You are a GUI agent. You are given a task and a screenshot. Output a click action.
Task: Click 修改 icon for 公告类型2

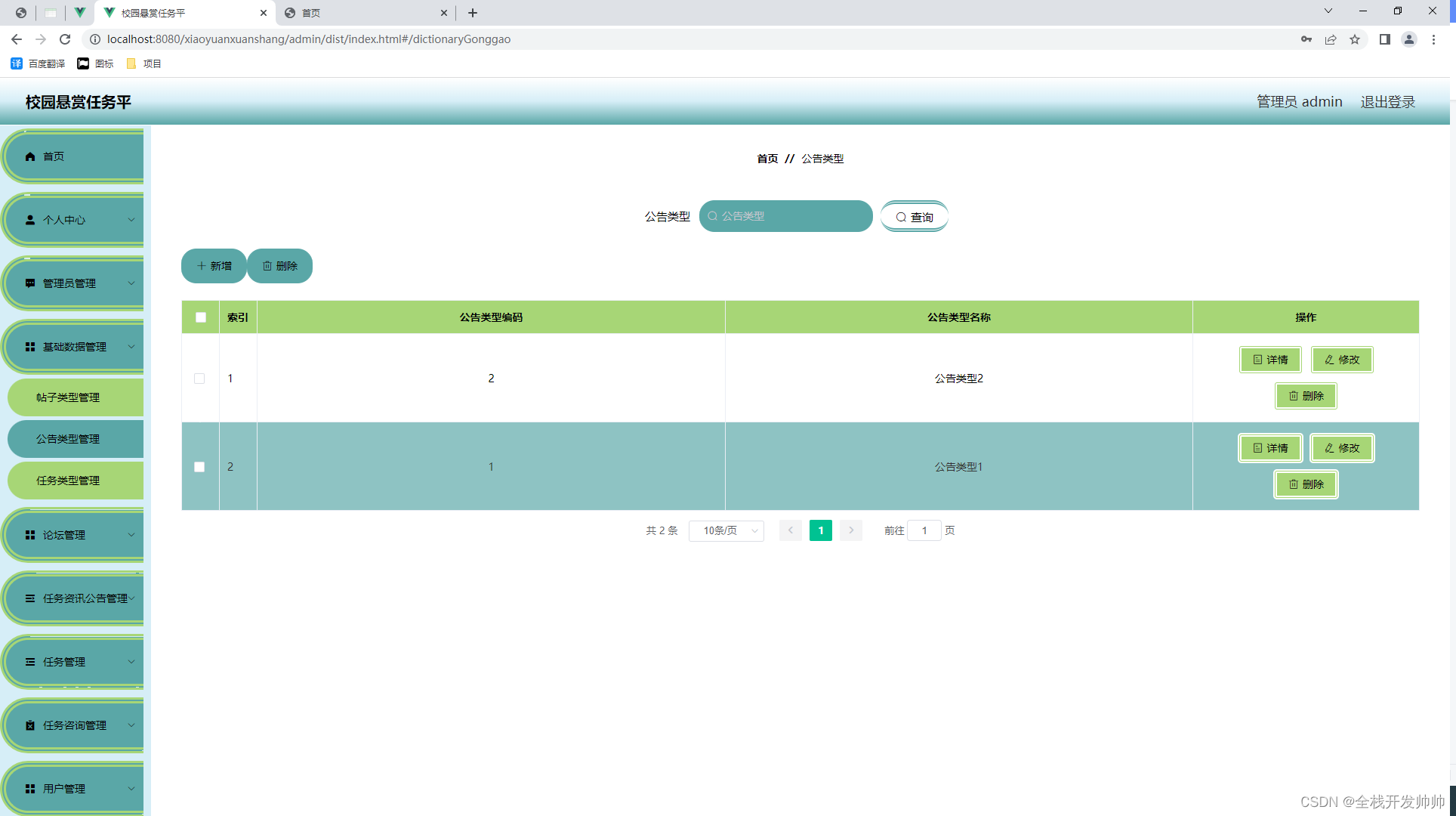click(1341, 359)
